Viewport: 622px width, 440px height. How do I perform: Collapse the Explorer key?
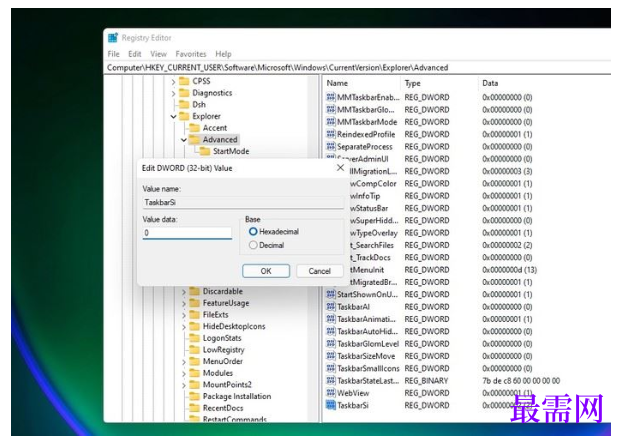click(173, 116)
